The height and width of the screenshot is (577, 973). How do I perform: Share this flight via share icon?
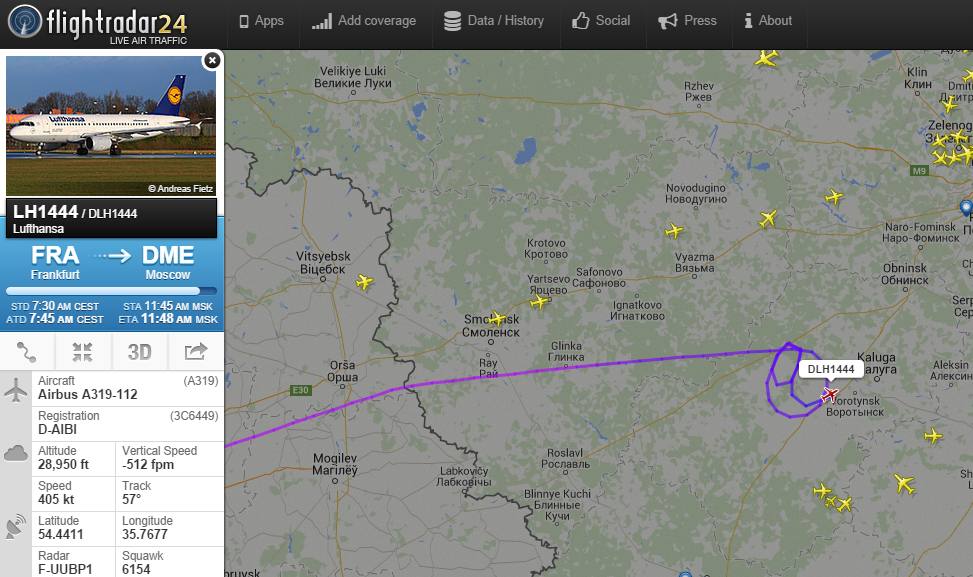[x=195, y=352]
